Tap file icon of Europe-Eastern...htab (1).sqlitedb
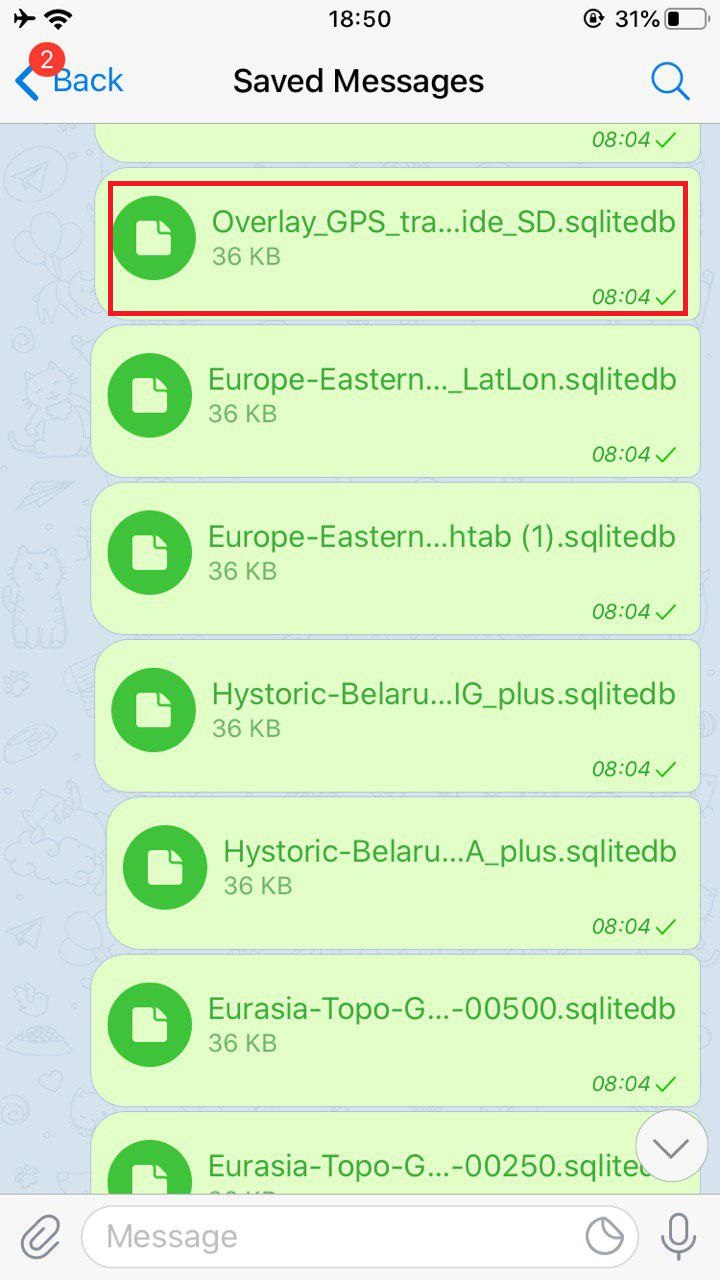 [x=150, y=552]
